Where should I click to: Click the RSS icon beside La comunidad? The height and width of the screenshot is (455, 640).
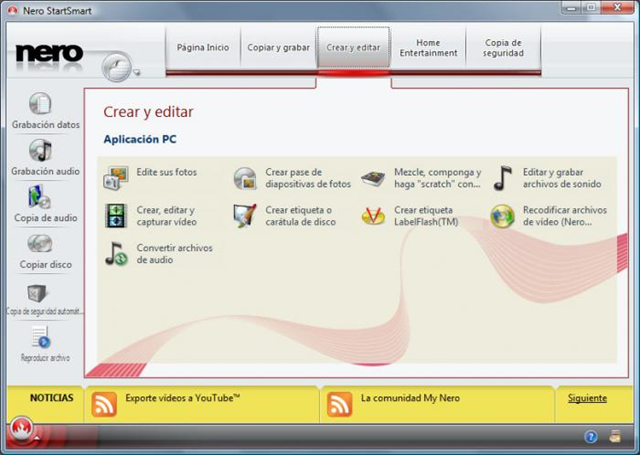click(340, 404)
